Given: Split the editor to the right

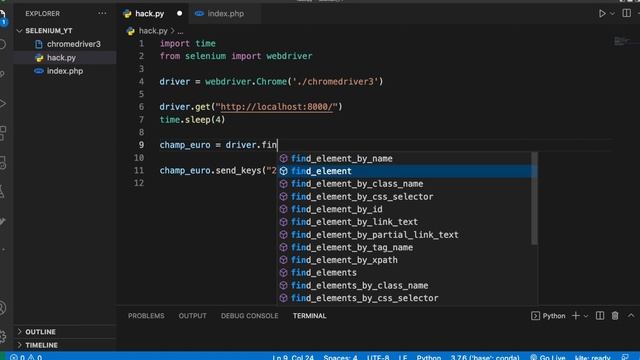Looking at the screenshot, I should pyautogui.click(x=627, y=13).
